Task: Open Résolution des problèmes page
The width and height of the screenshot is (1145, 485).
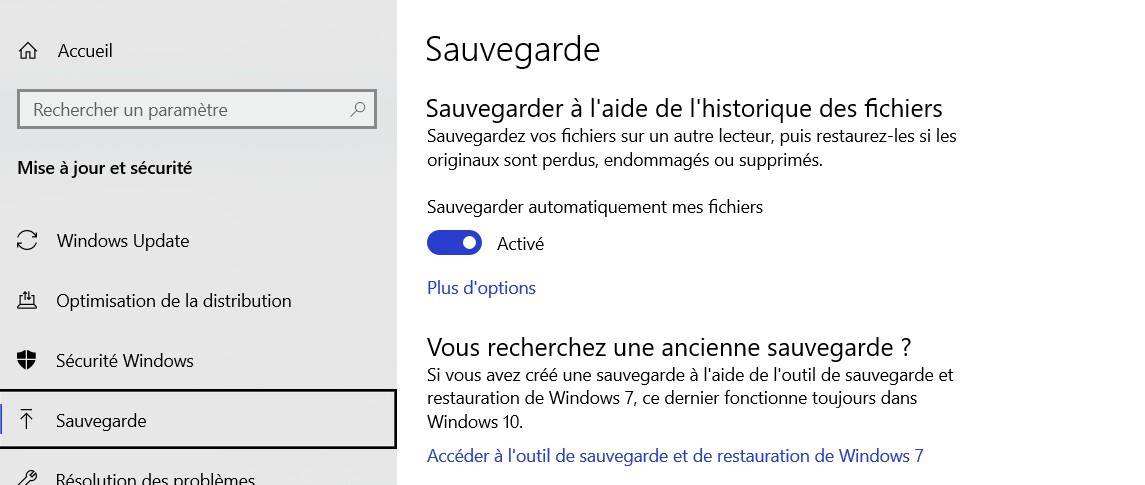Action: pyautogui.click(x=155, y=478)
